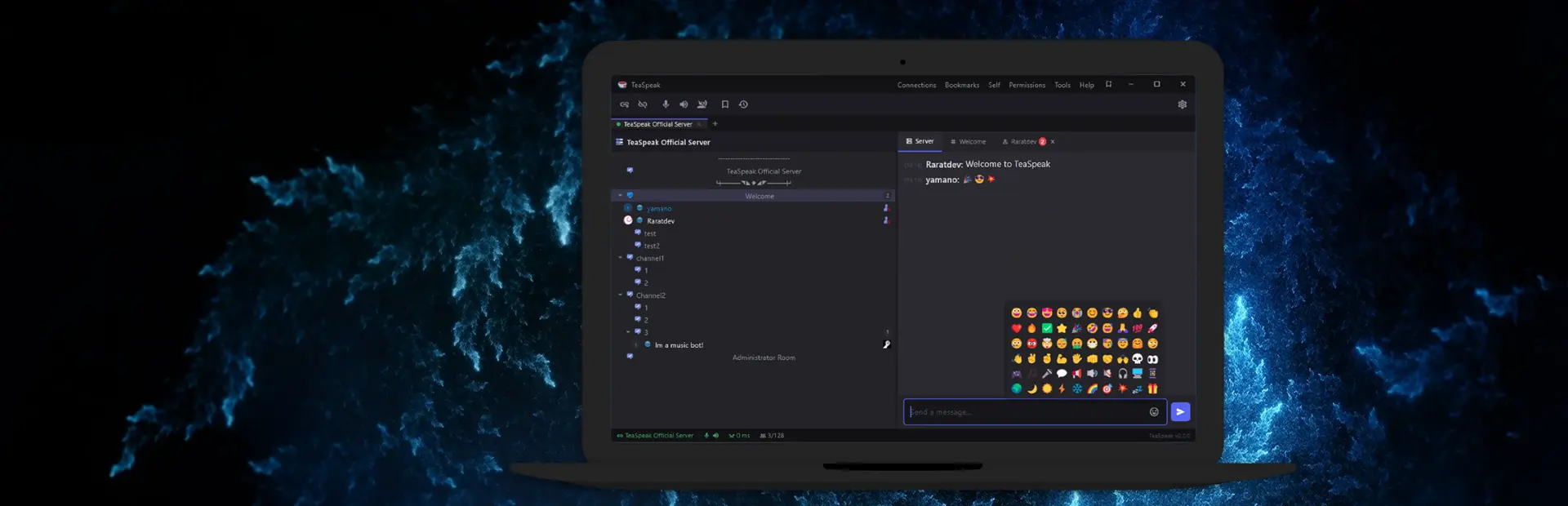Image resolution: width=1568 pixels, height=506 pixels.
Task: Pick the crescent moon emoji
Action: click(x=1031, y=388)
